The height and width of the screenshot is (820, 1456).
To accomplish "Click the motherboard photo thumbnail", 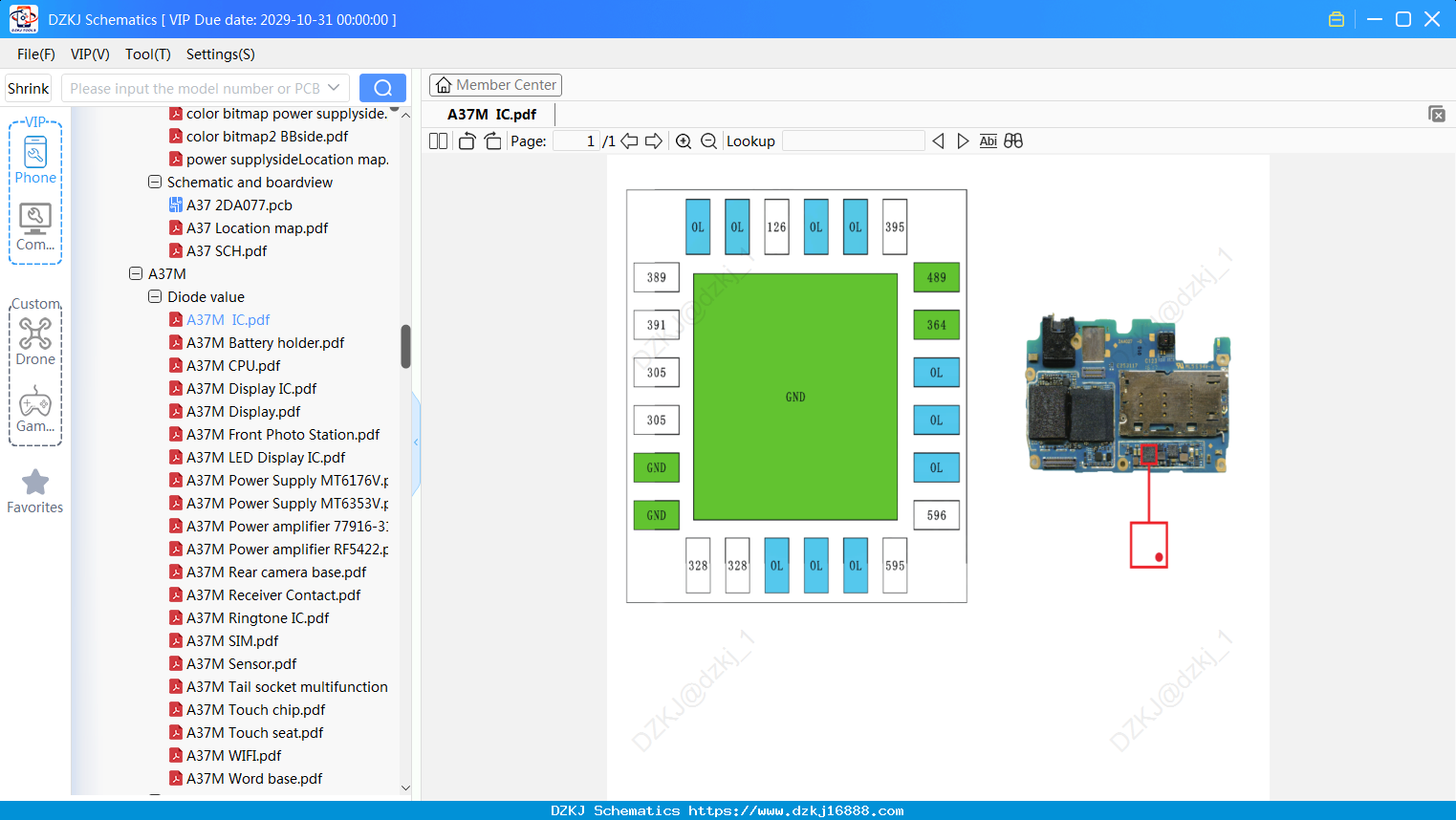I will pyautogui.click(x=1128, y=394).
